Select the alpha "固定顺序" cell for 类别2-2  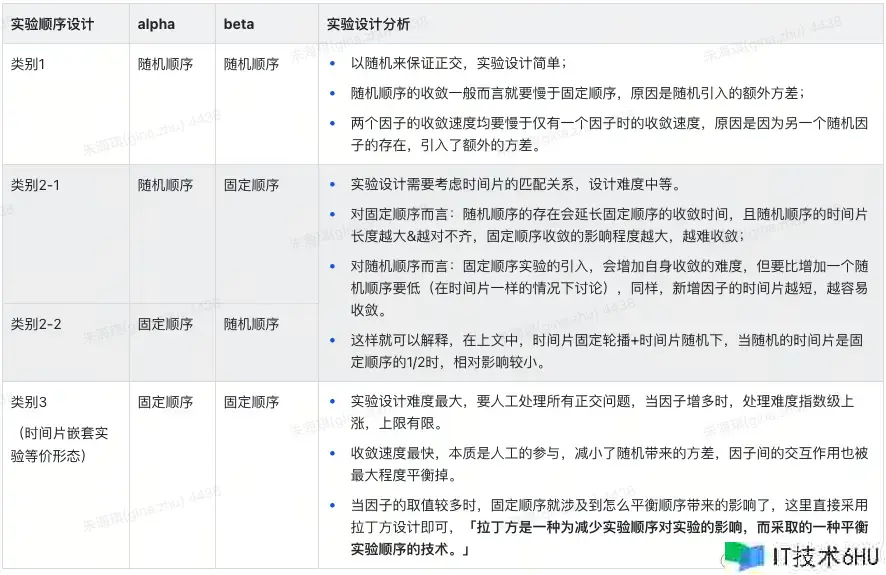point(166,324)
